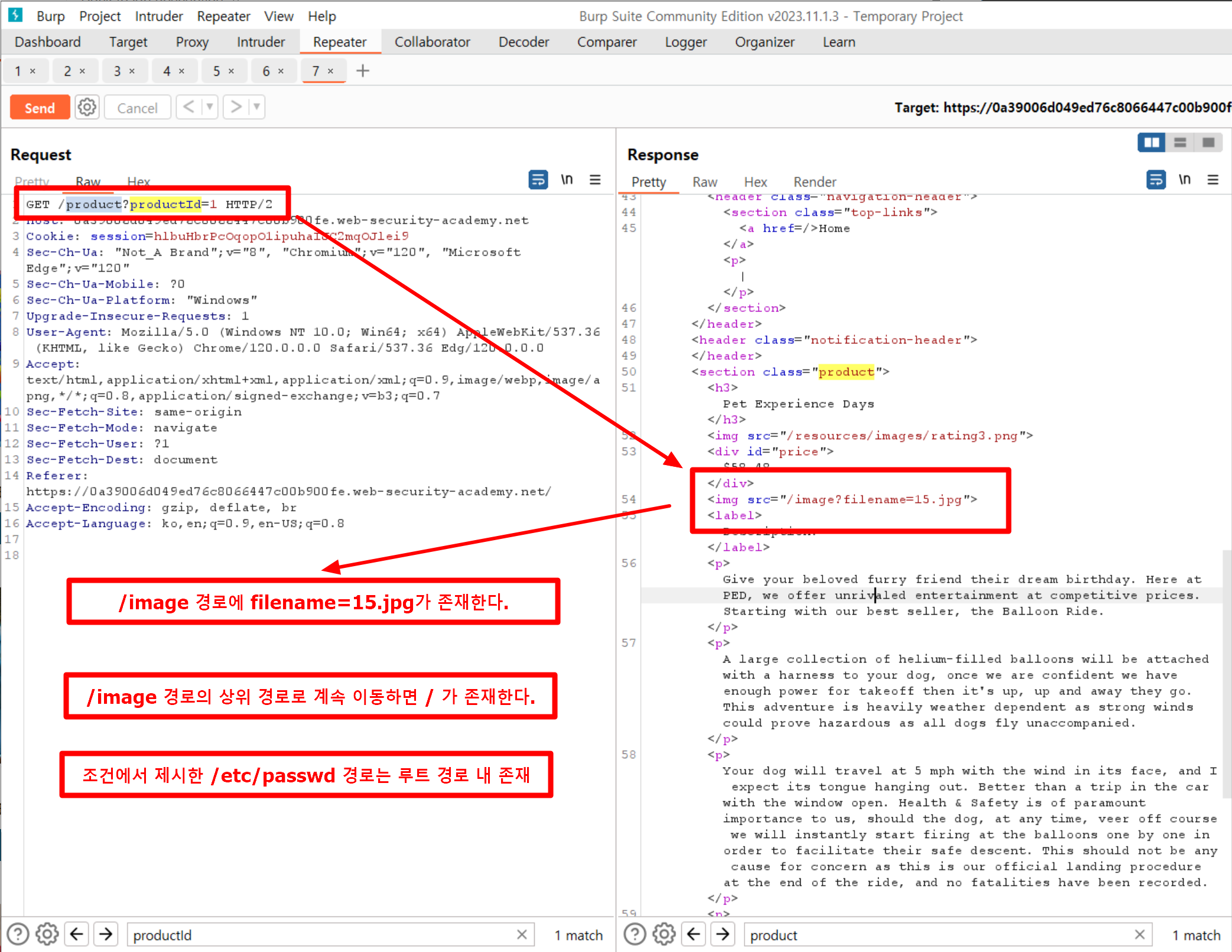The width and height of the screenshot is (1232, 952).
Task: Click the orange Send button
Action: (40, 108)
